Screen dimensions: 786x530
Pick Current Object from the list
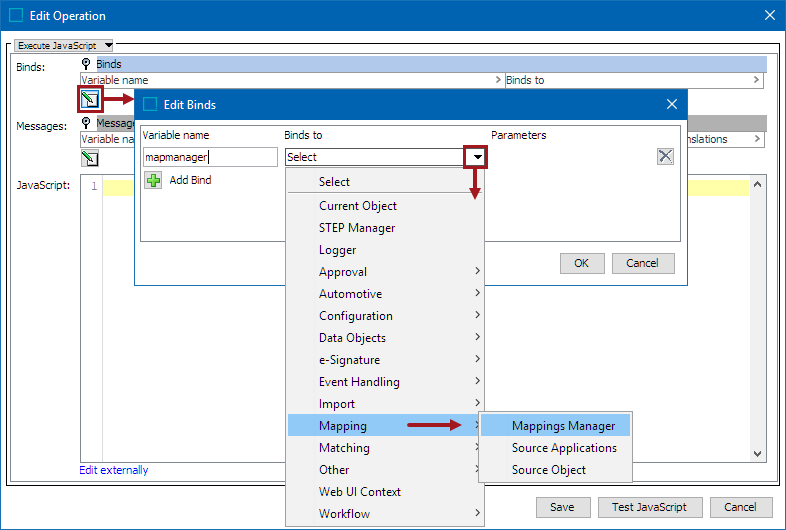pos(358,206)
